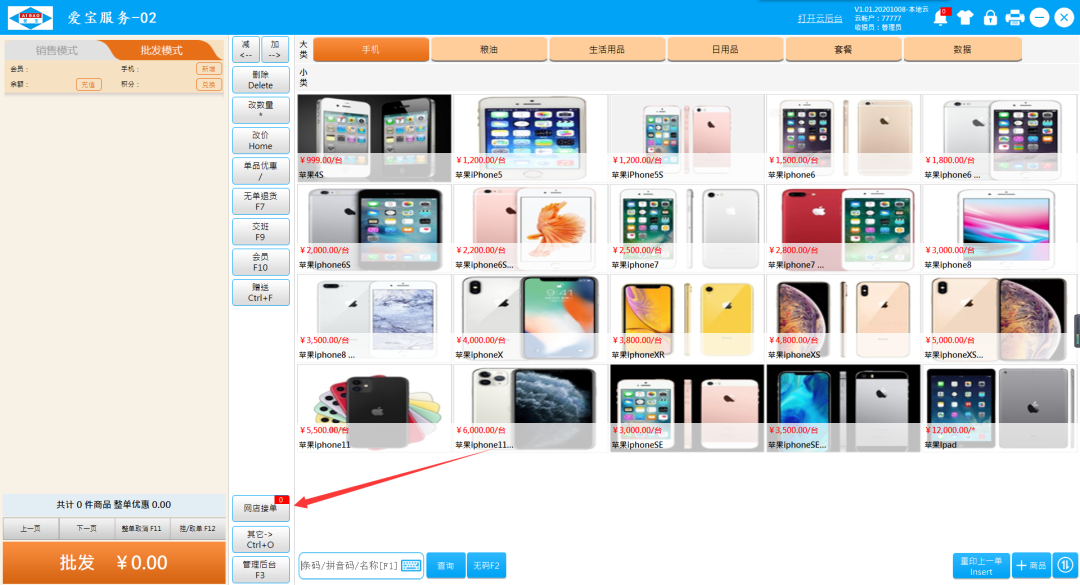Click the 查询 search button
This screenshot has height=585, width=1080.
446,566
